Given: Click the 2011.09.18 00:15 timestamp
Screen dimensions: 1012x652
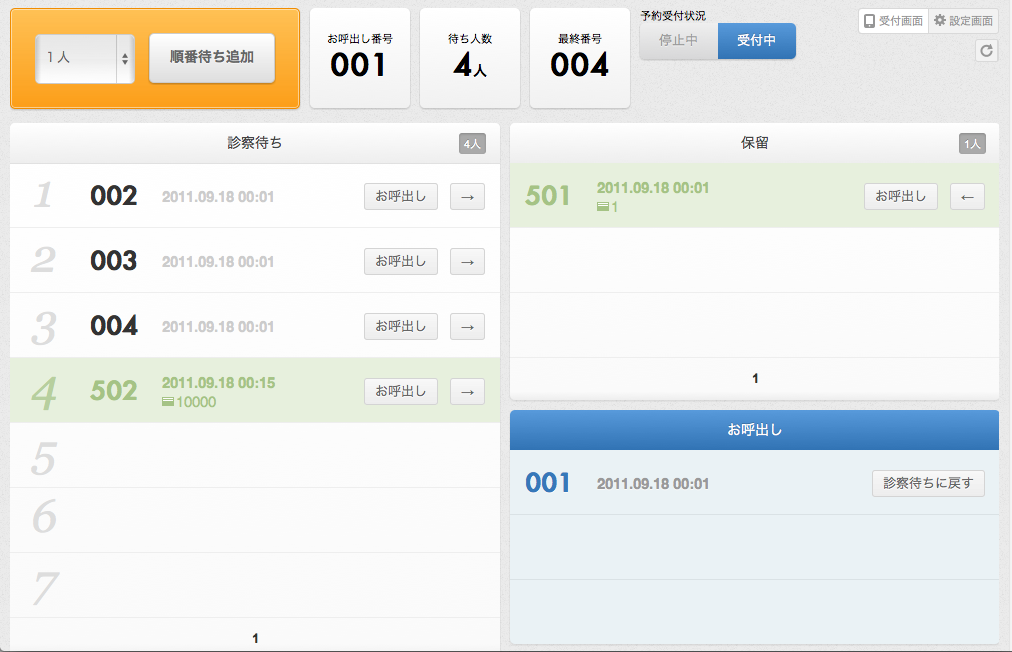Looking at the screenshot, I should click(218, 383).
